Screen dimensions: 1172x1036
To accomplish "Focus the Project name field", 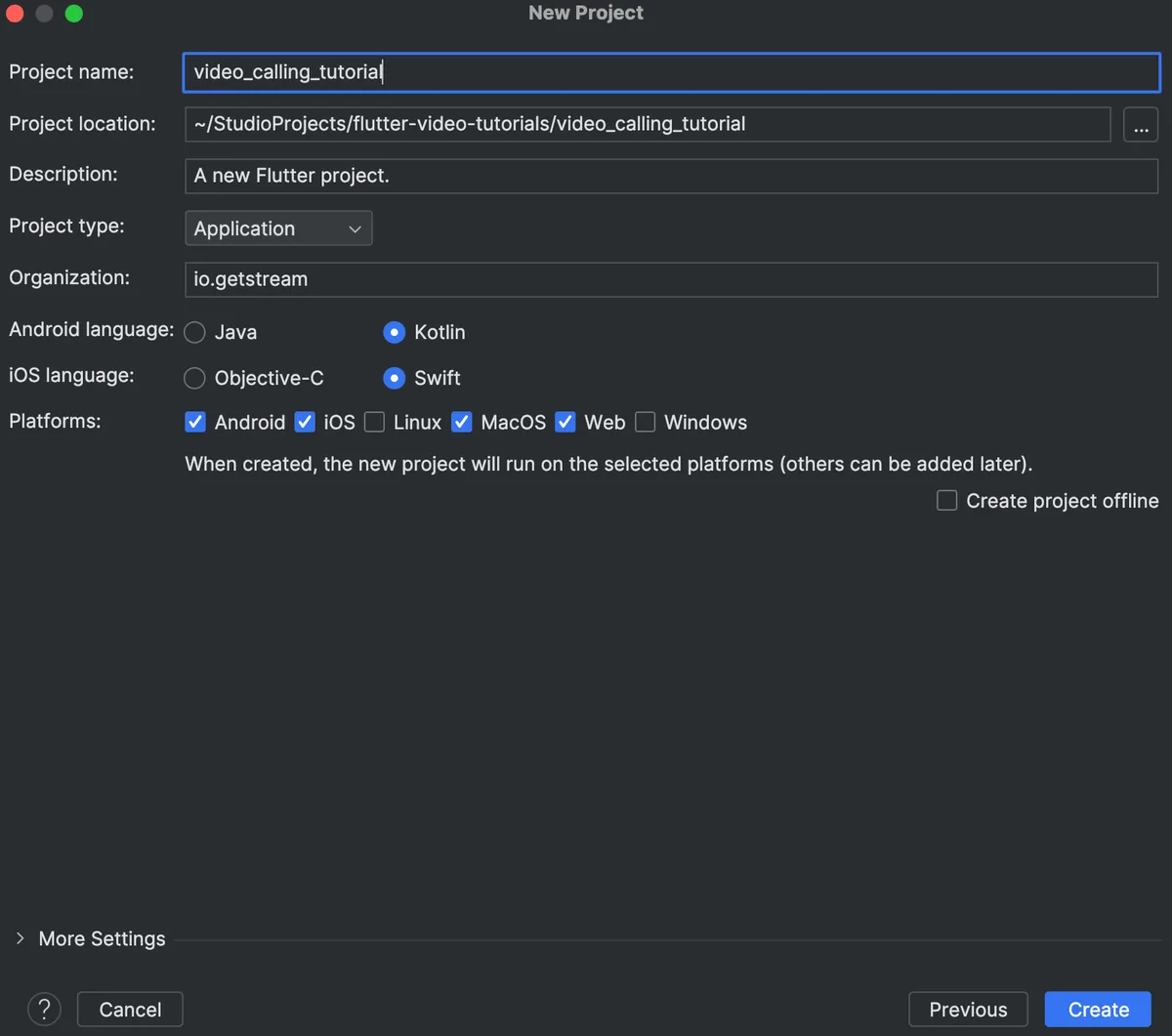I will (x=671, y=72).
